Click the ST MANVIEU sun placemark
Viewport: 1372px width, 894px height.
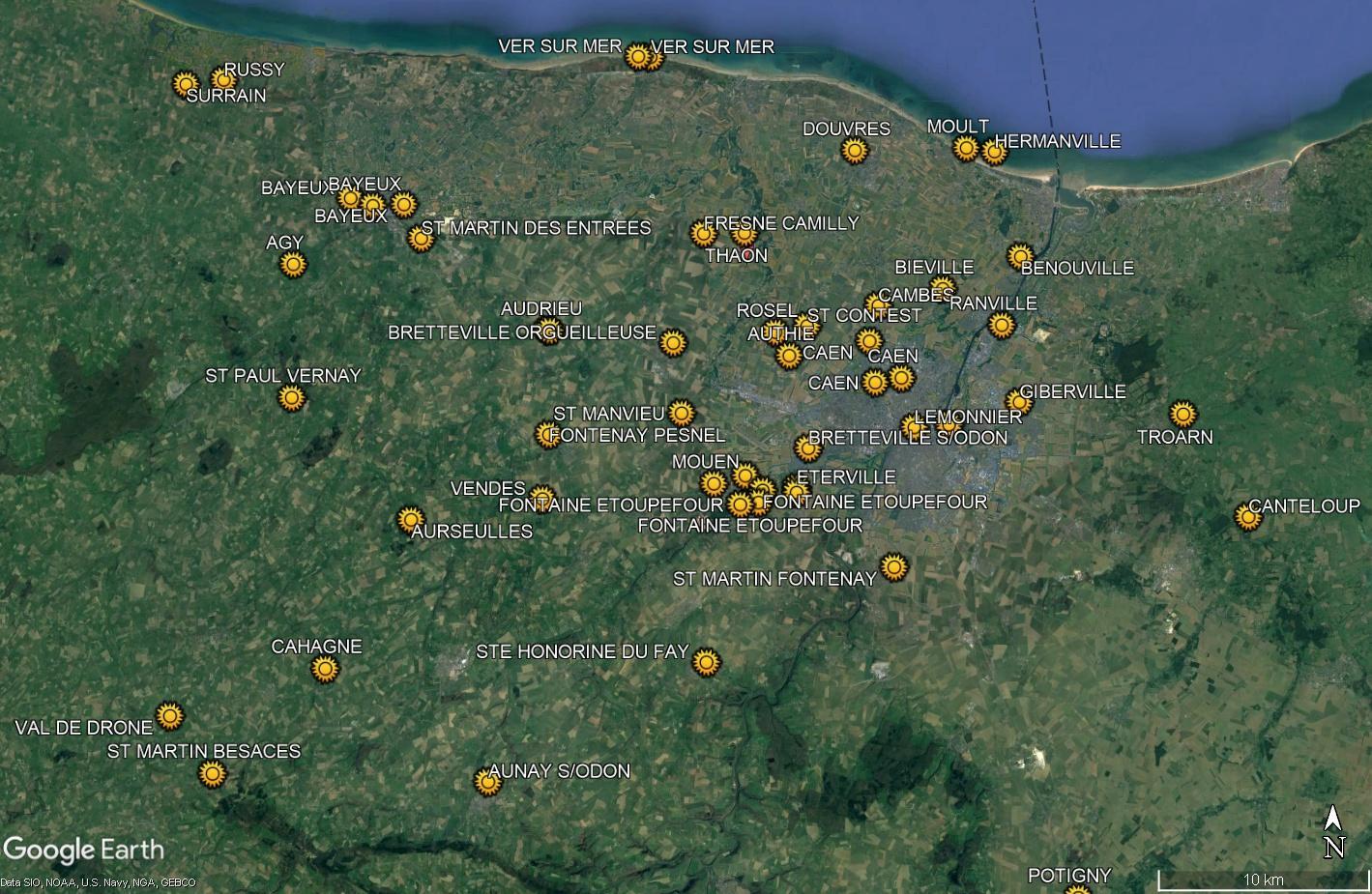click(x=682, y=413)
